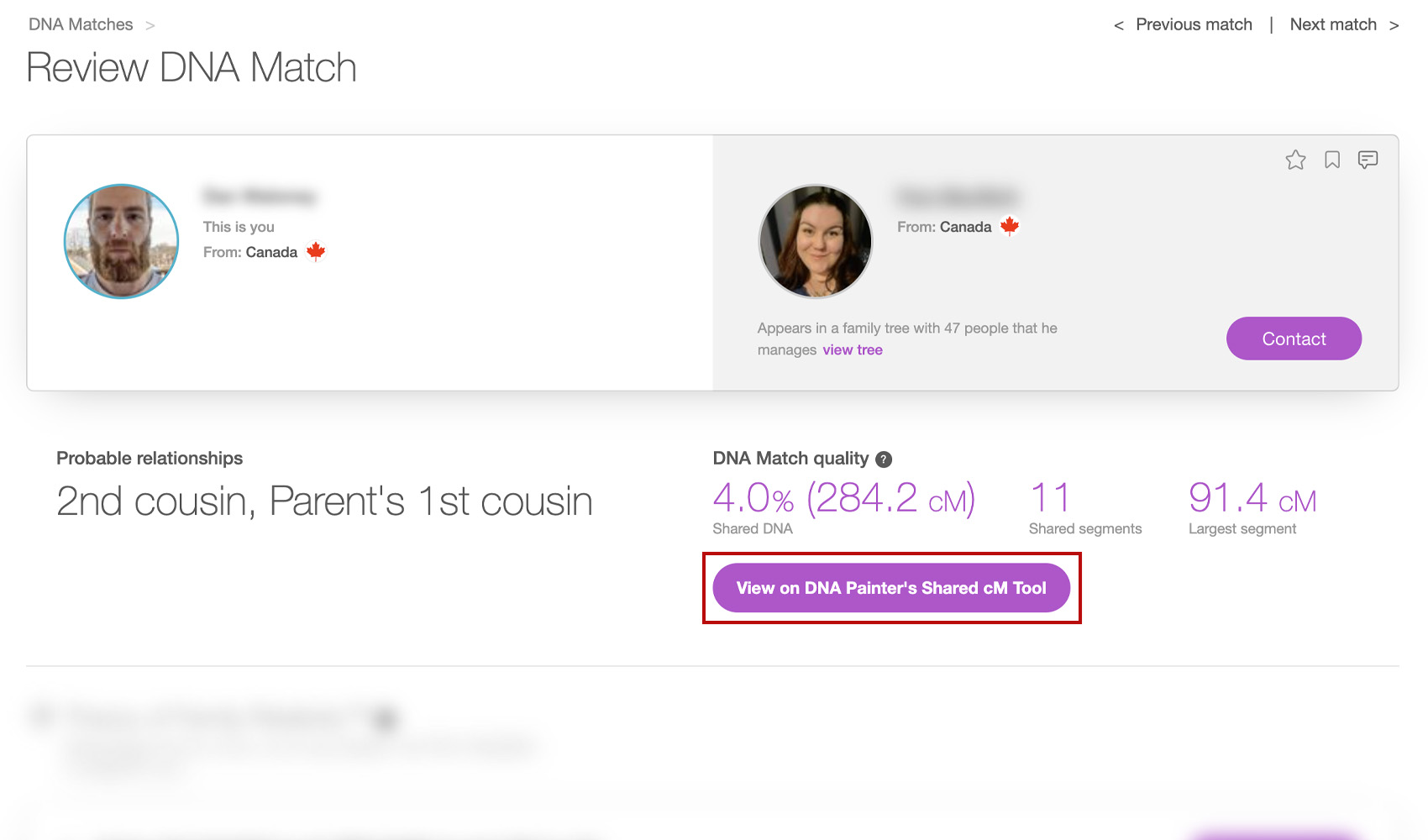Click the maple leaf flag beside your profile
The width and height of the screenshot is (1428, 840).
point(316,251)
